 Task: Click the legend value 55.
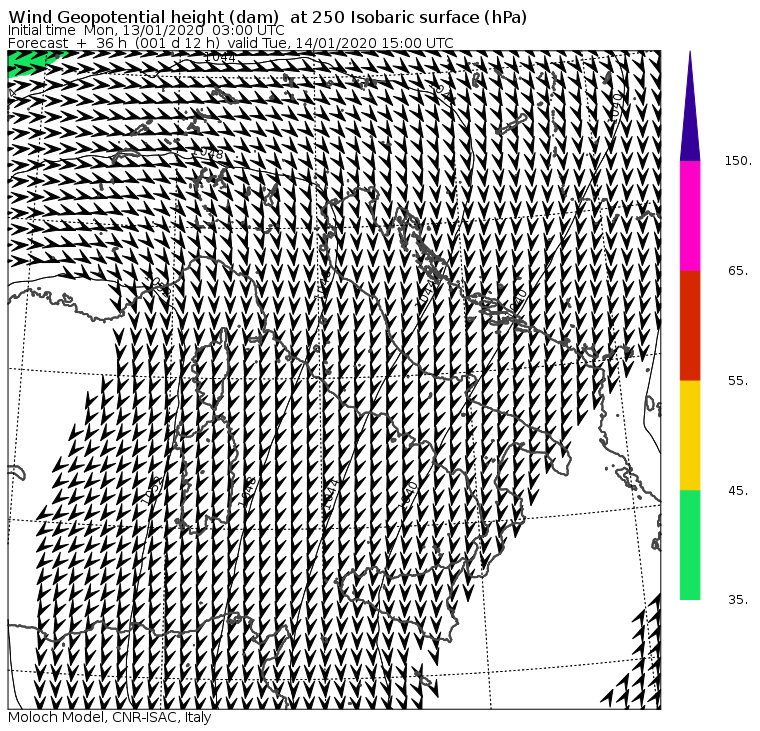pyautogui.click(x=738, y=381)
